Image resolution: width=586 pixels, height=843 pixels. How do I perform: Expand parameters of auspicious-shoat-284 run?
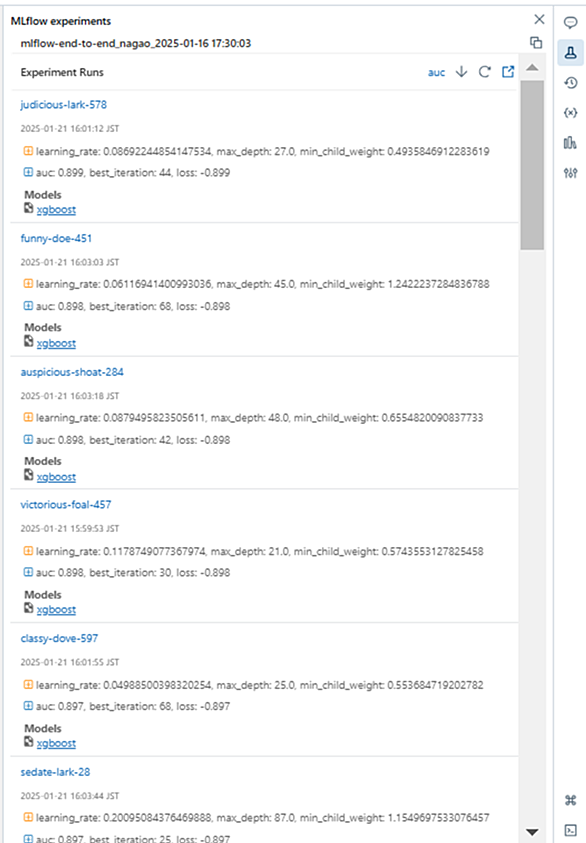point(28,417)
